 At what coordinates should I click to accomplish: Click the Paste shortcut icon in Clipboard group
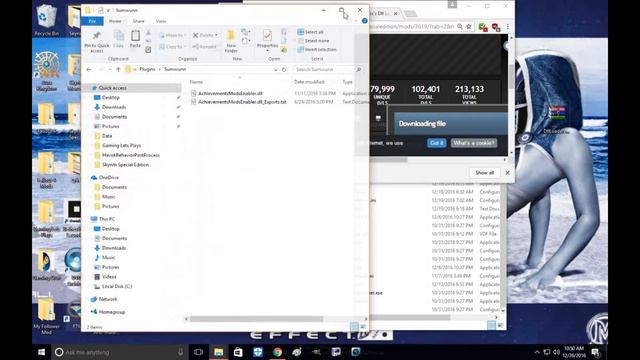[x=148, y=50]
